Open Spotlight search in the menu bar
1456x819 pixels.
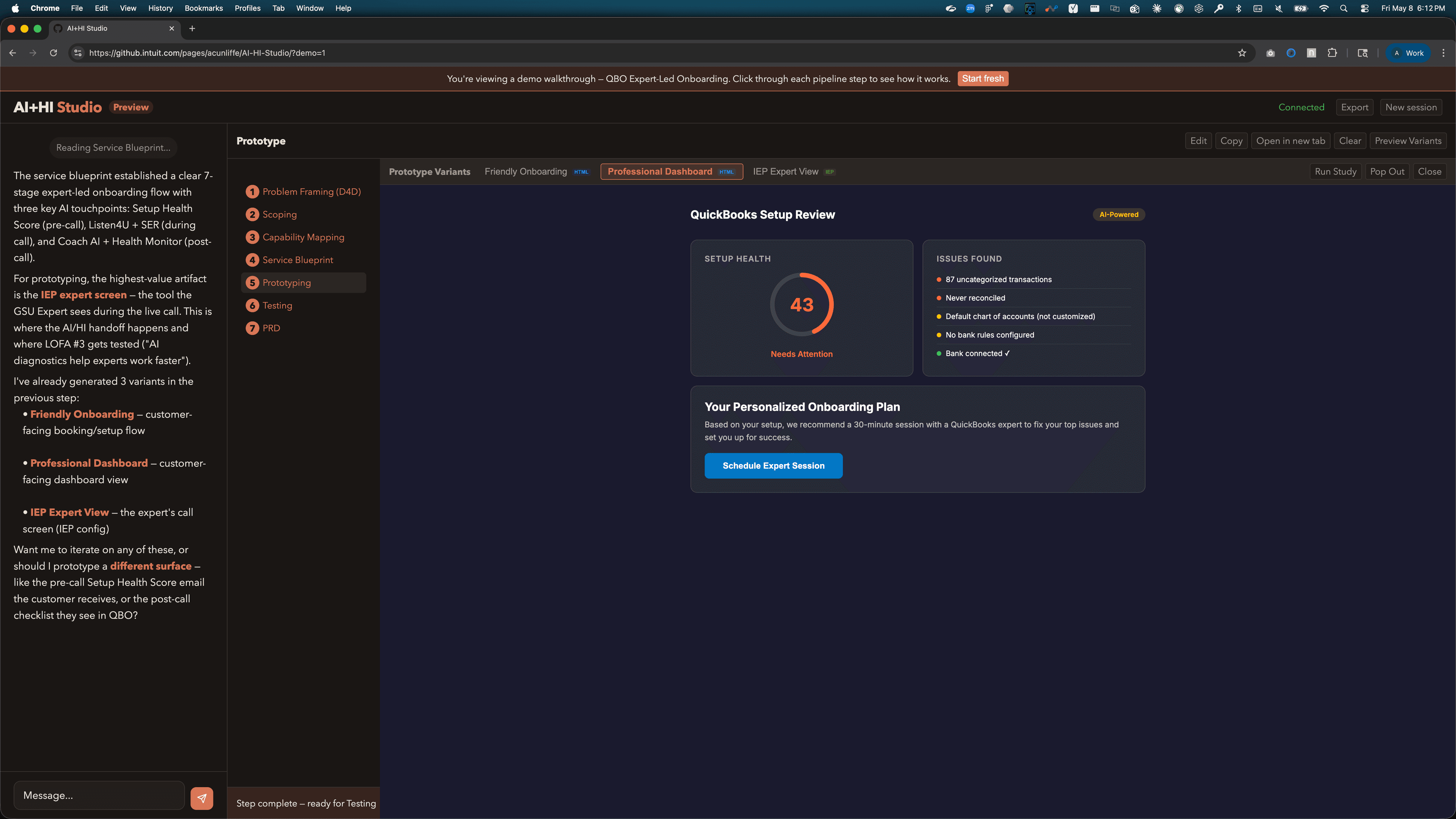[1343, 8]
